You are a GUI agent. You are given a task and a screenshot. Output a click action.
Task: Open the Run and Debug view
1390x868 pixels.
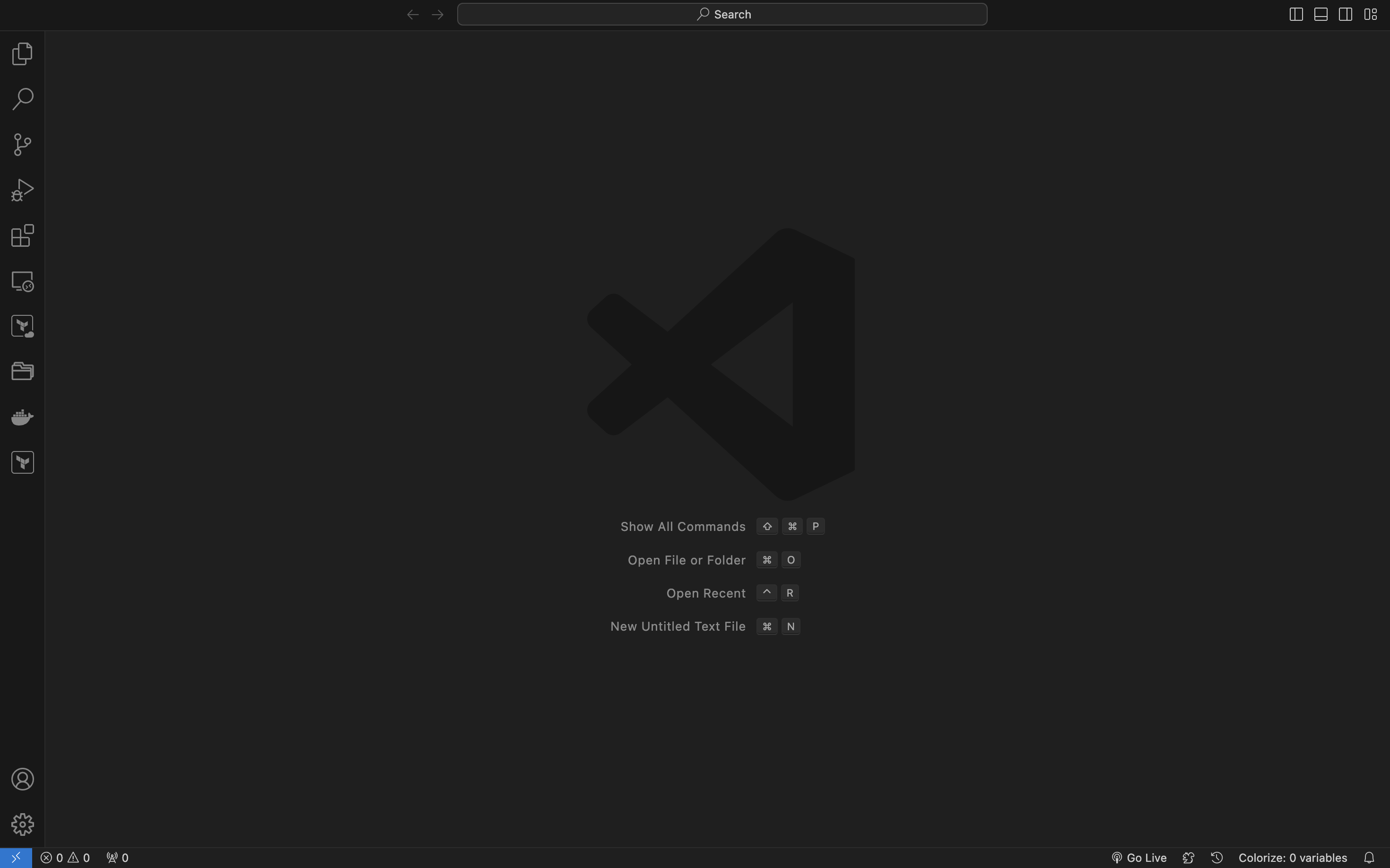click(x=22, y=190)
